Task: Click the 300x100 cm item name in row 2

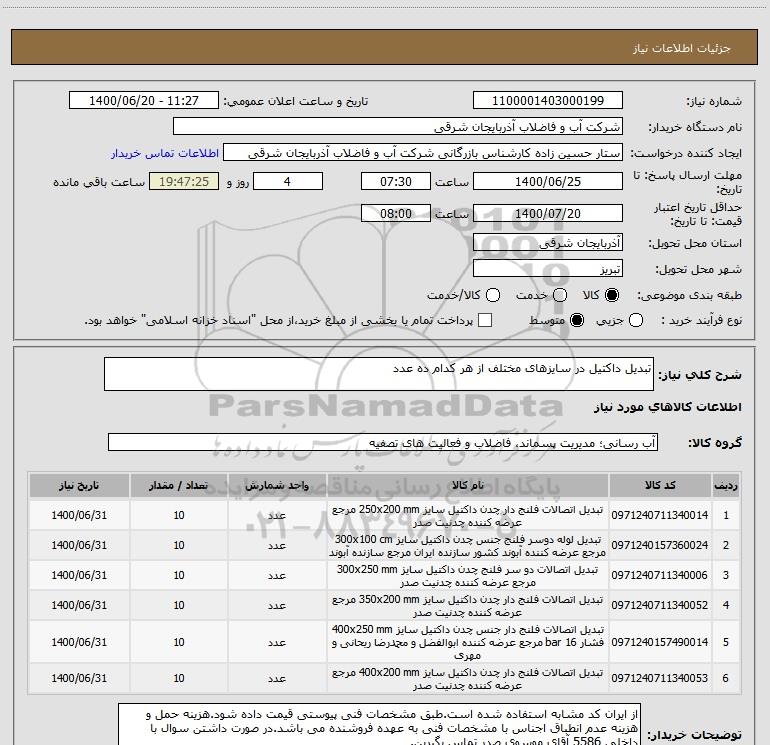Action: point(468,546)
